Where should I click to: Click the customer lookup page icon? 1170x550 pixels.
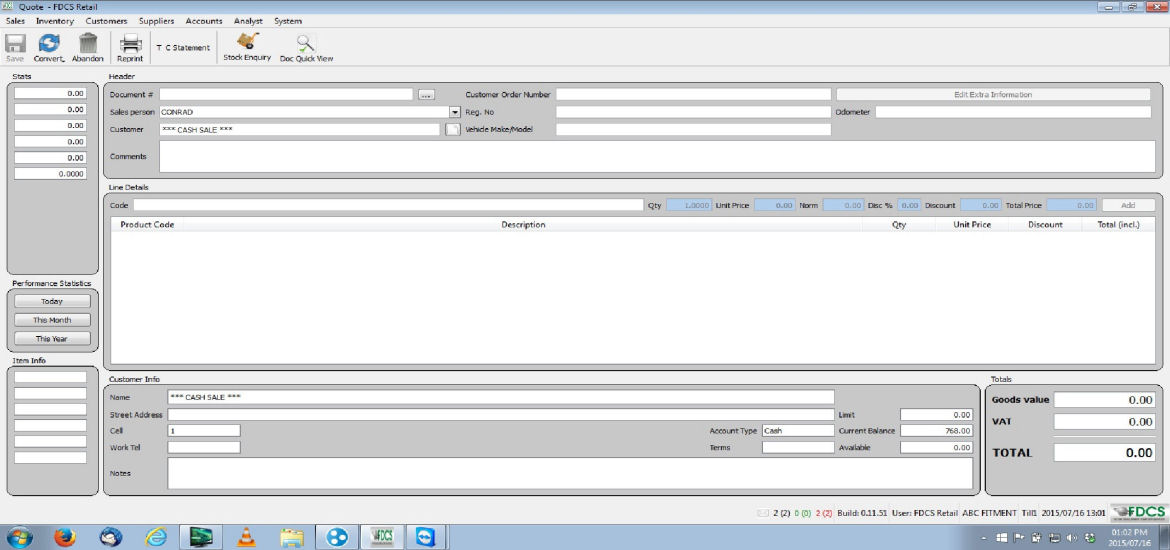click(x=452, y=130)
